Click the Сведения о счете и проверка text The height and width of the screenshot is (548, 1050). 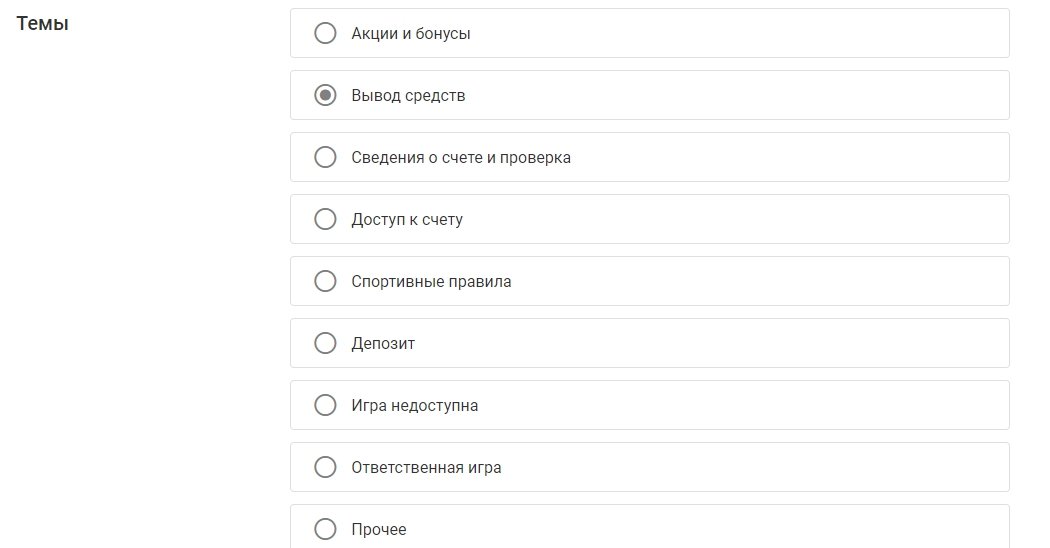461,158
